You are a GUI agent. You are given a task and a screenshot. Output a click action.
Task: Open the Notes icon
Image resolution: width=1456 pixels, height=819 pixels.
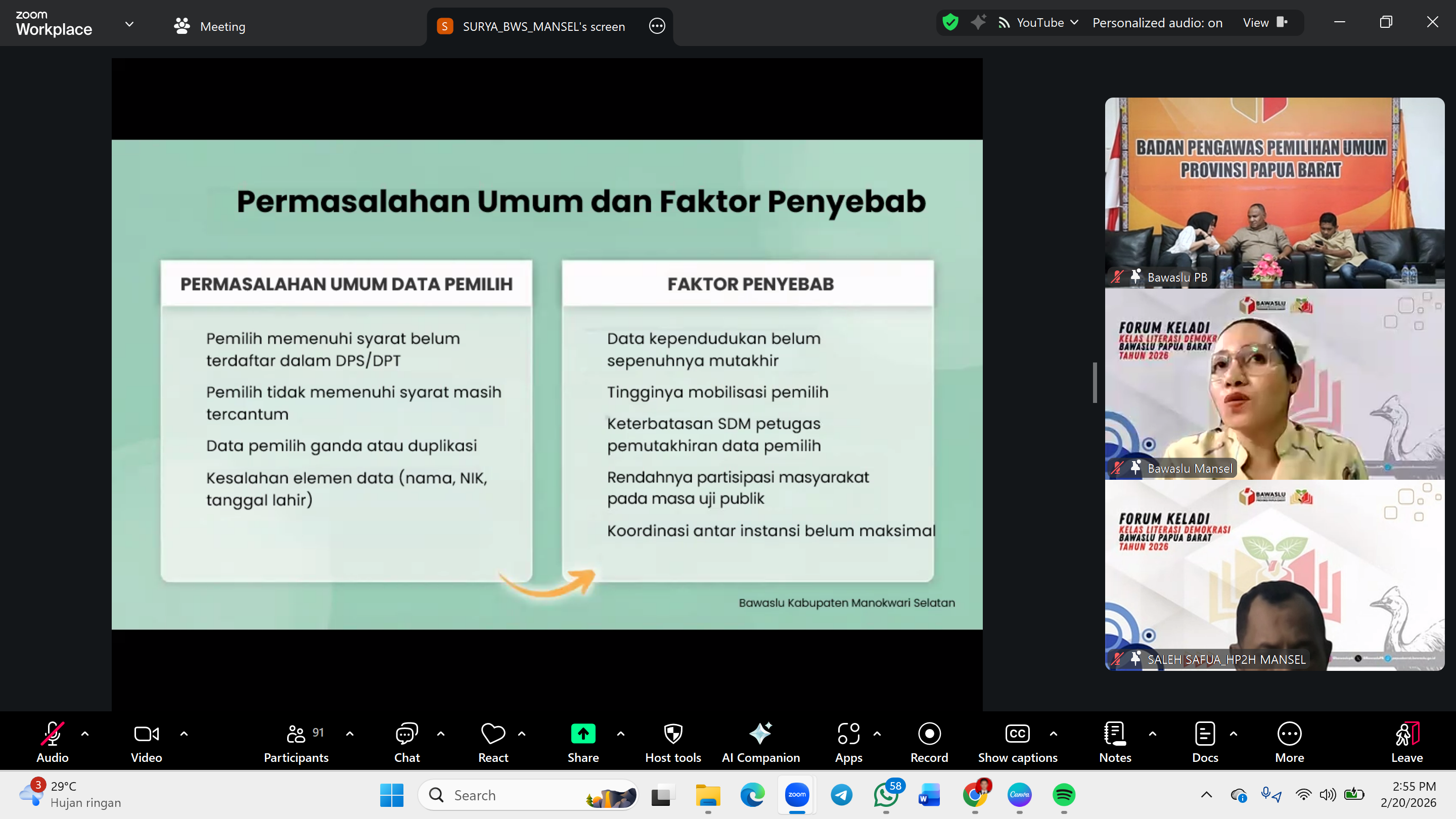point(1115,734)
